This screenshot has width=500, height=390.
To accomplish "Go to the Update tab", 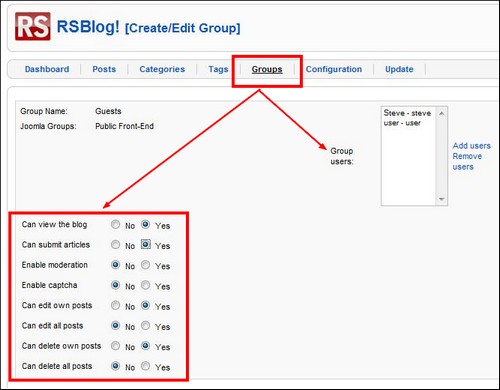I will tap(399, 69).
